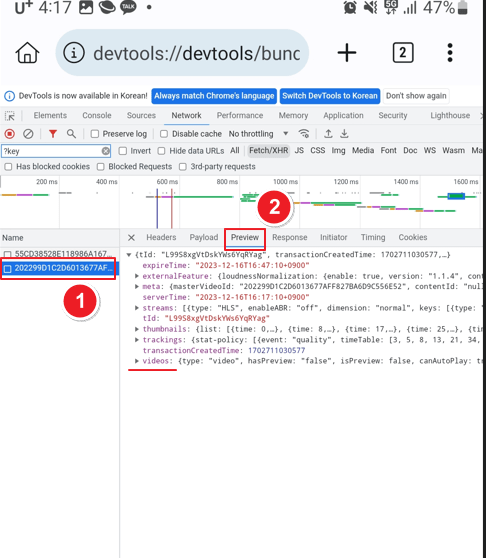486x558 pixels.
Task: Open the tab switcher showing 2
Action: click(403, 53)
